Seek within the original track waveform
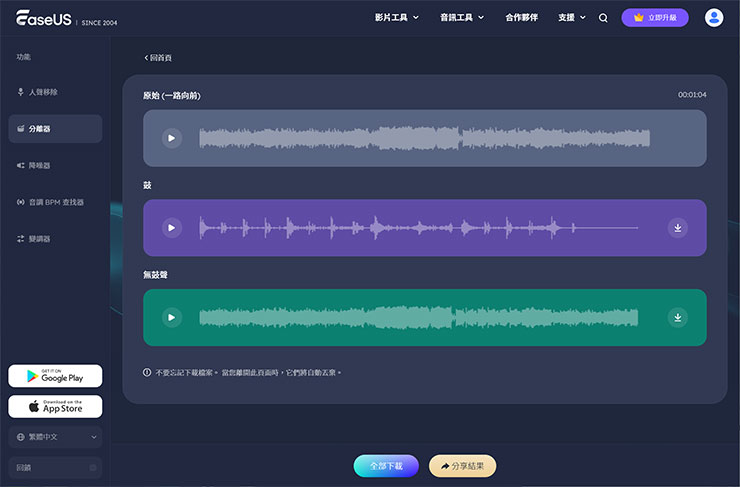This screenshot has width=740, height=487. tap(425, 138)
